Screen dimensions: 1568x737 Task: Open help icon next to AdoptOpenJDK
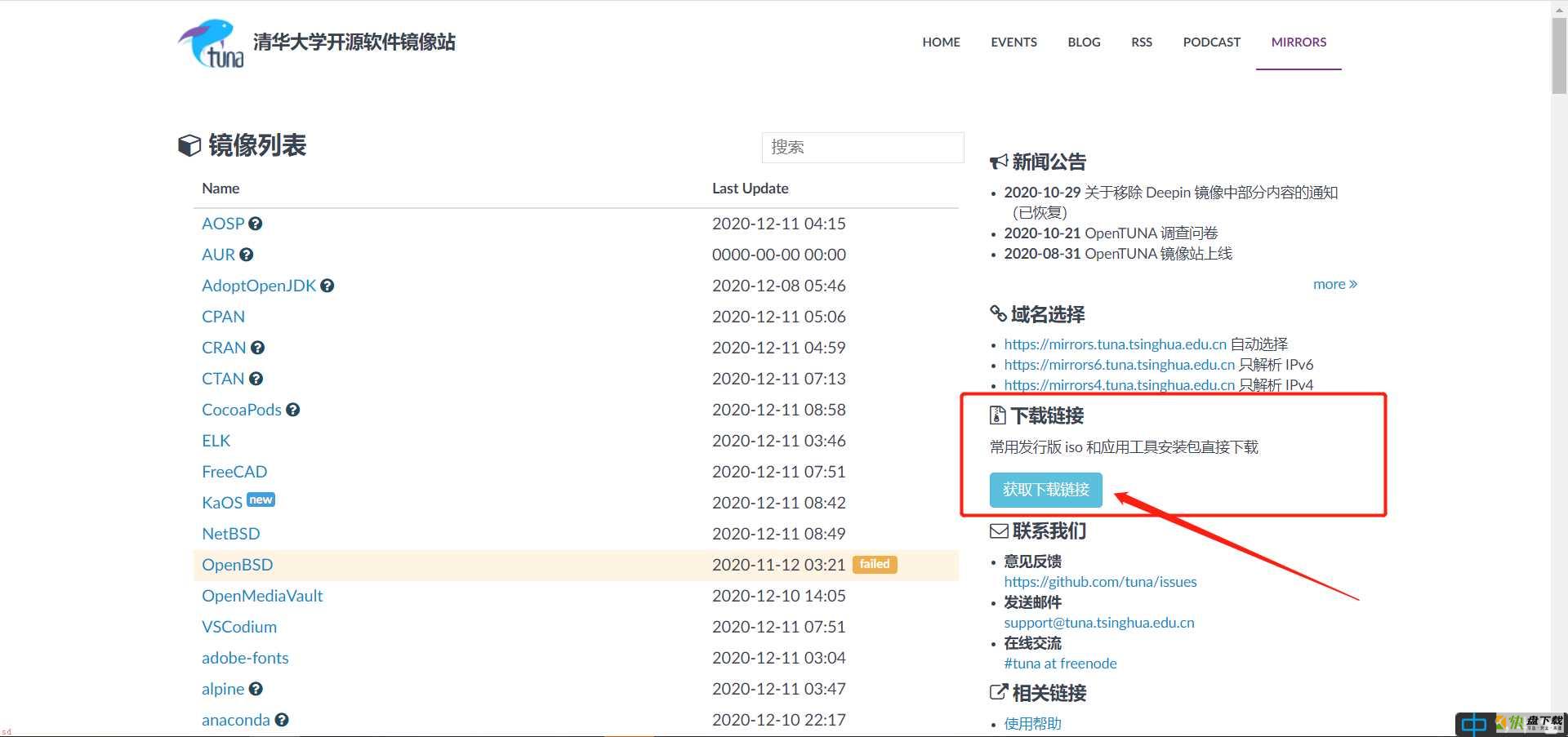click(x=327, y=286)
